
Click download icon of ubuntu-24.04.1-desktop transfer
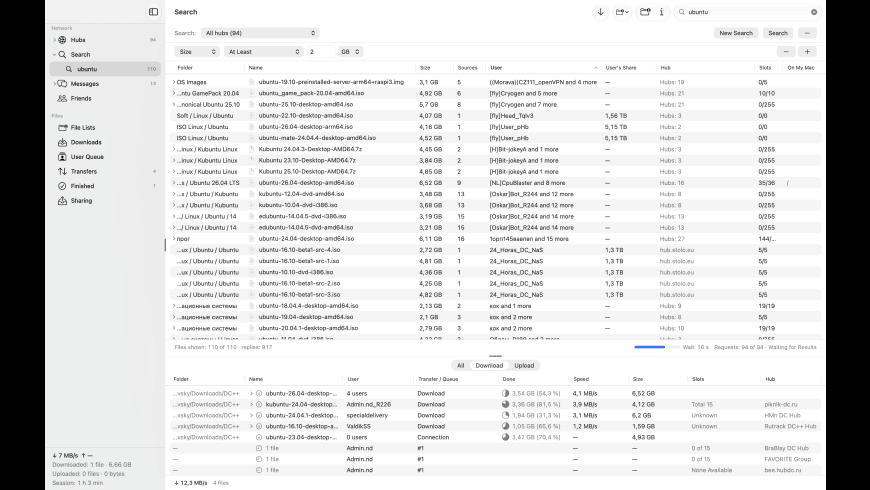pyautogui.click(x=259, y=415)
